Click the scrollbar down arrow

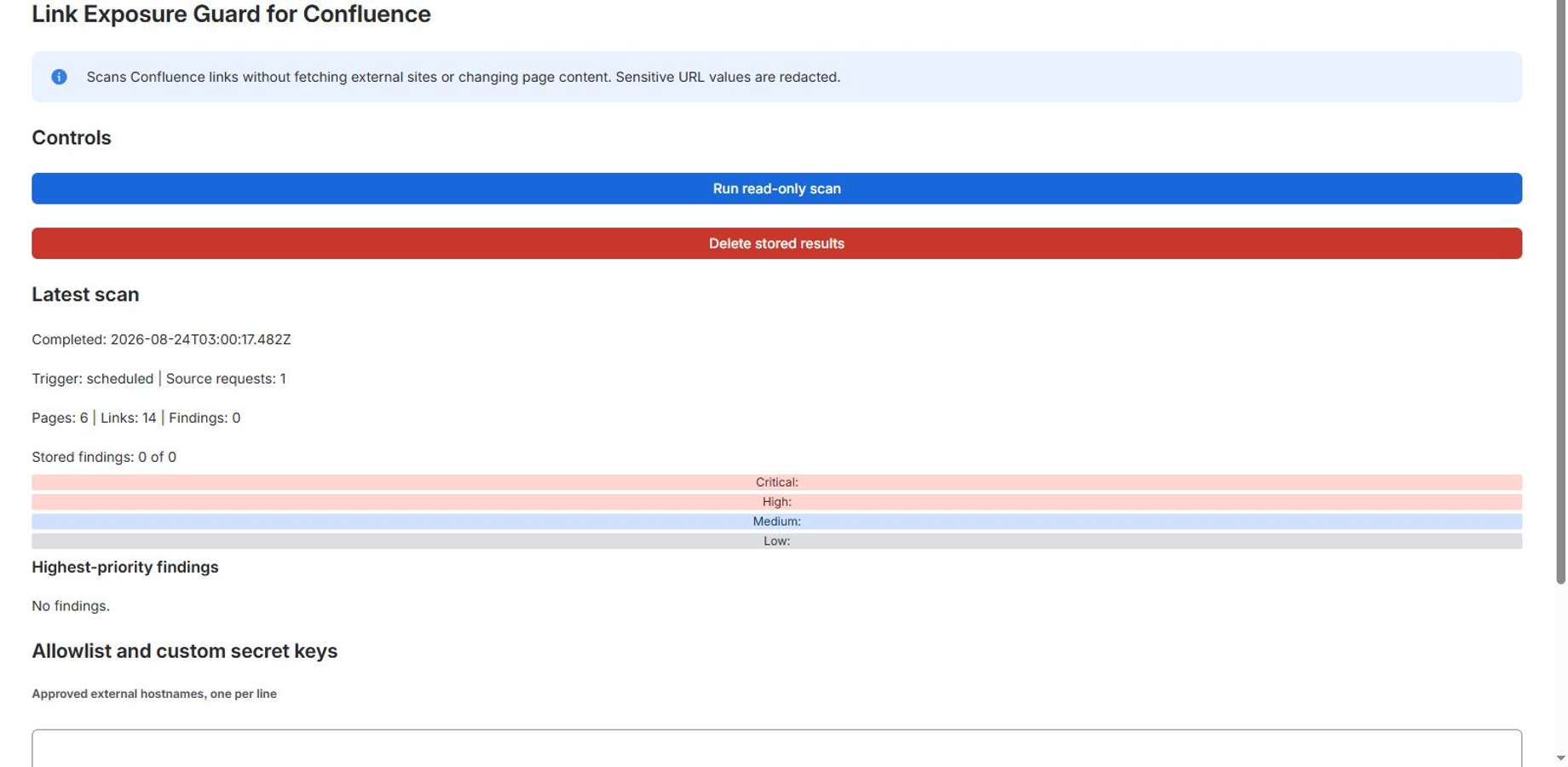(x=1560, y=758)
